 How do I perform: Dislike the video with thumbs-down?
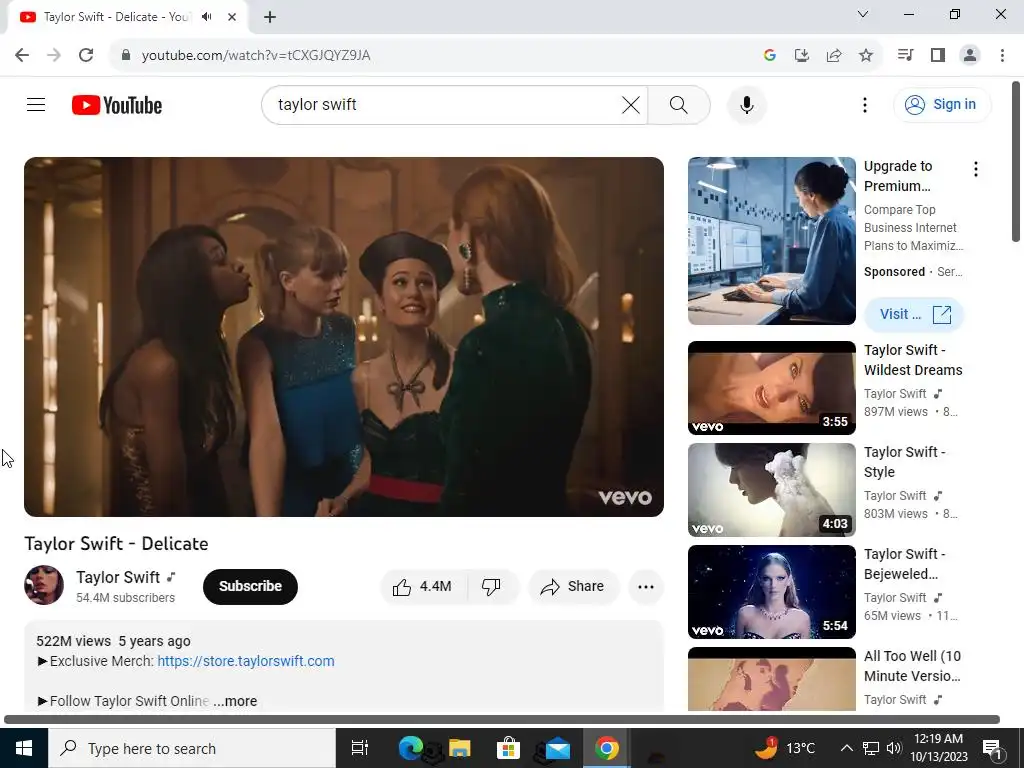coord(492,586)
